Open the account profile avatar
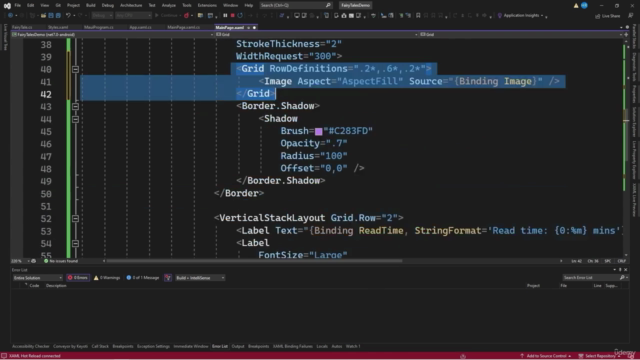This screenshot has width=640, height=360. click(584, 5)
